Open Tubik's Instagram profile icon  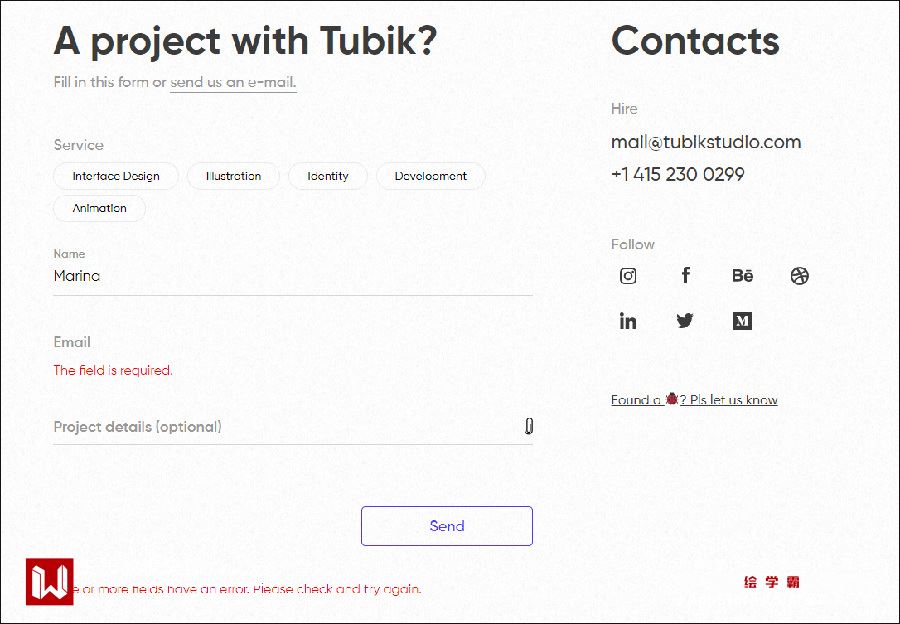628,276
